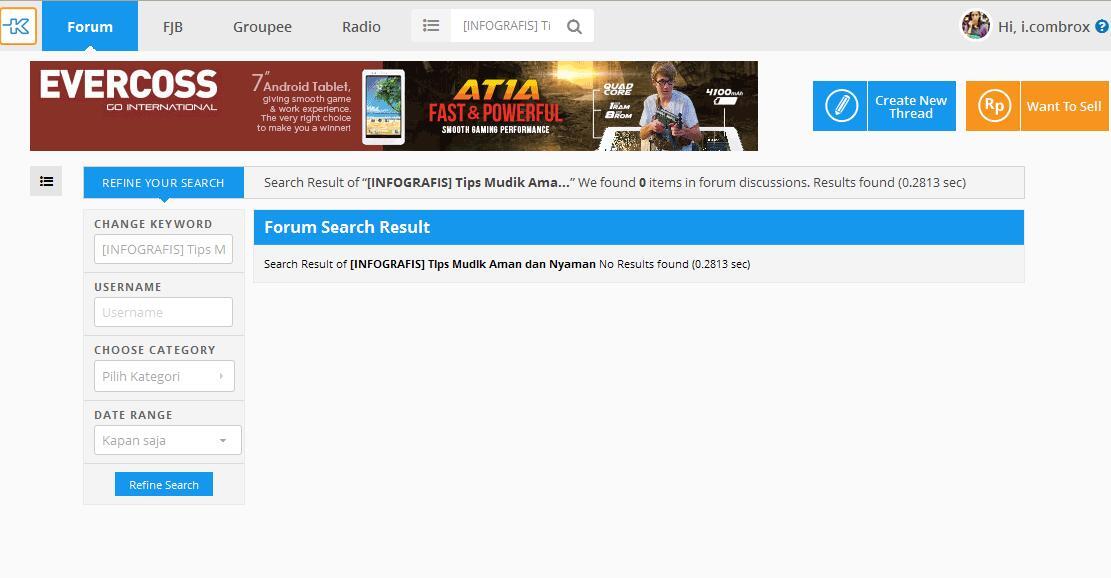Click the Evercoss AT1A banner advertisement

coord(394,106)
